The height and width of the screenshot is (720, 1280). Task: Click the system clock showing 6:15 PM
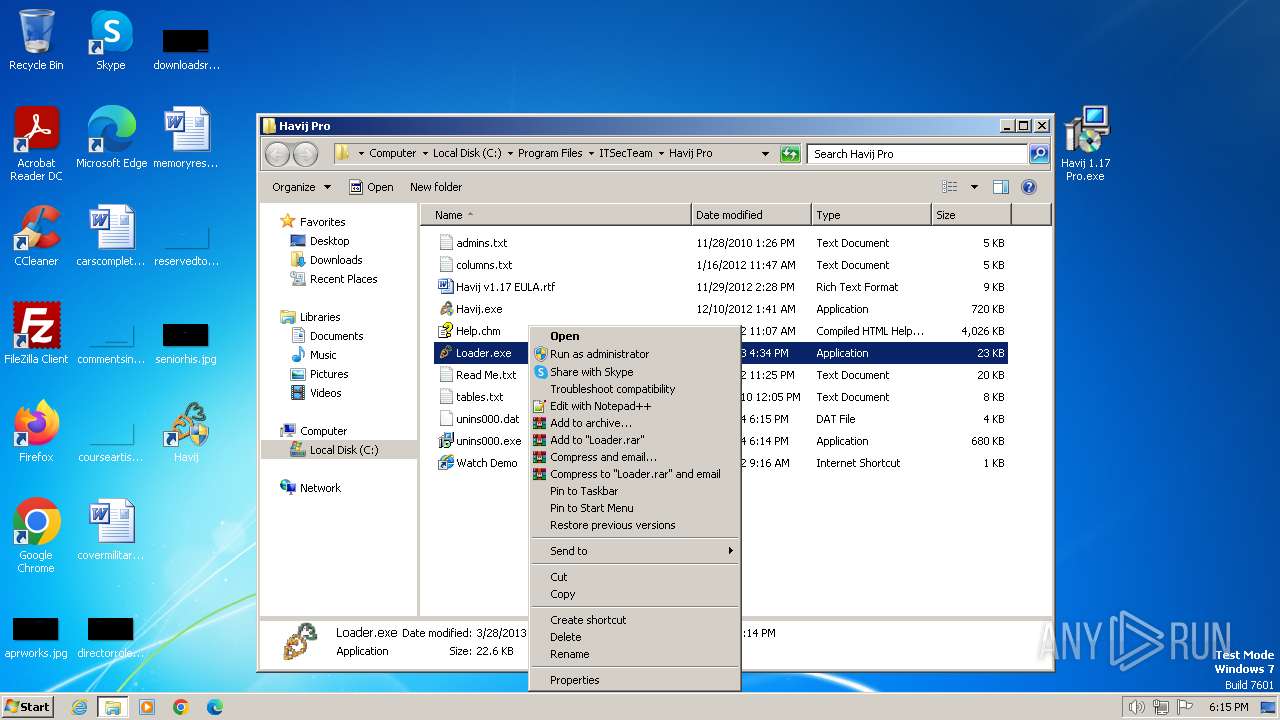pos(1228,707)
